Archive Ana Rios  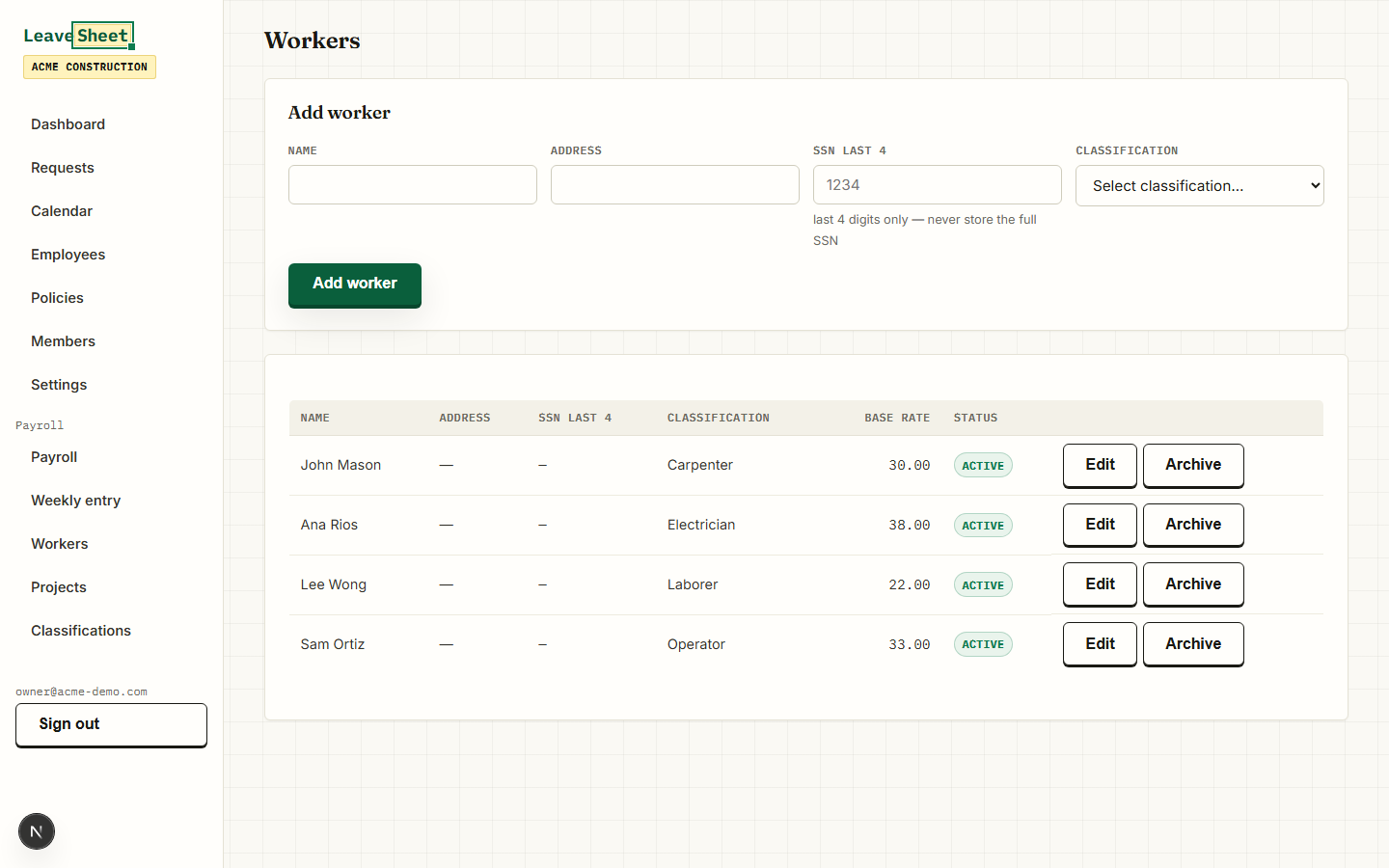coord(1193,526)
